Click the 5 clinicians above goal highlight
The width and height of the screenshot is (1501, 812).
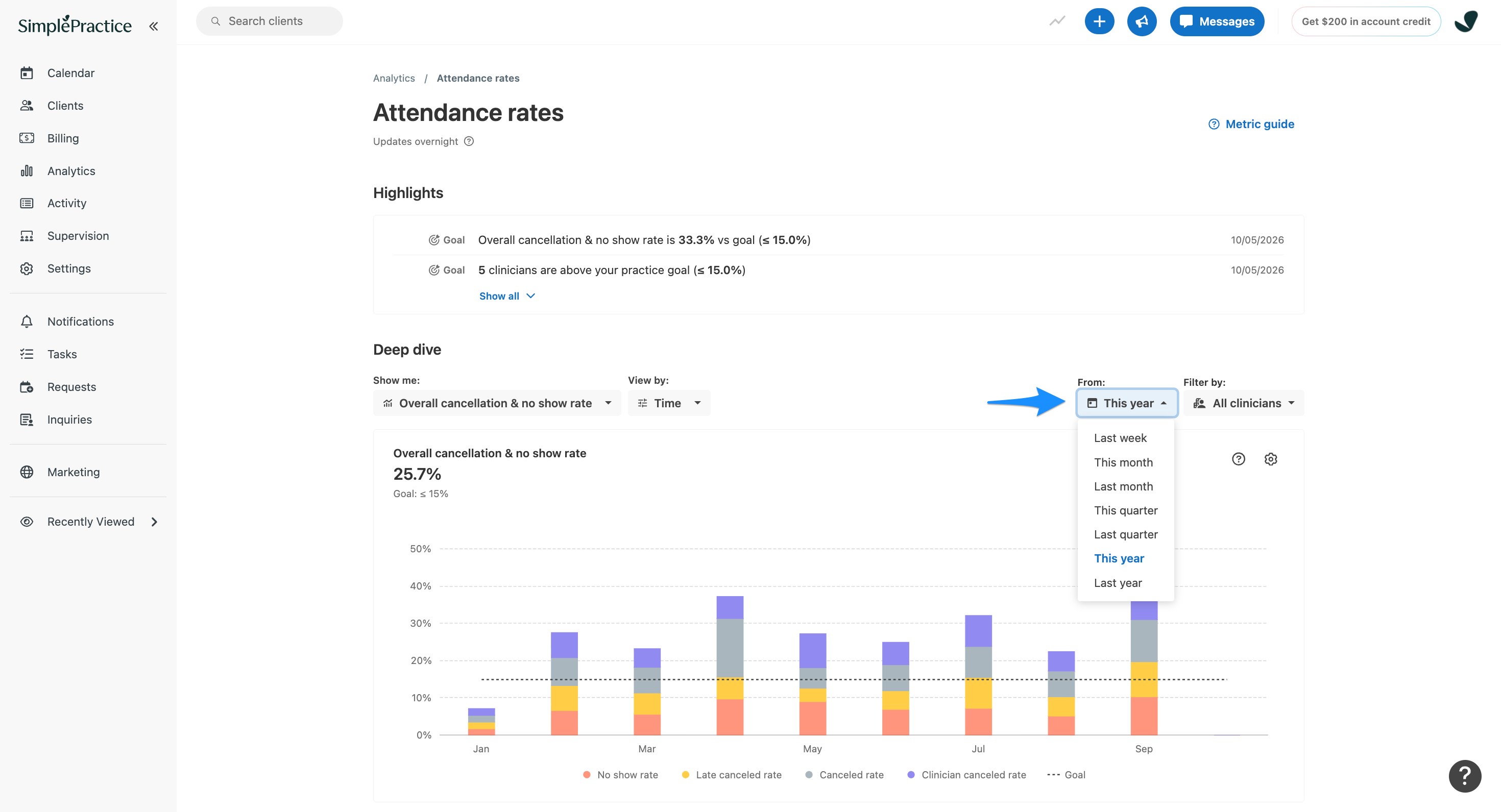pyautogui.click(x=838, y=270)
